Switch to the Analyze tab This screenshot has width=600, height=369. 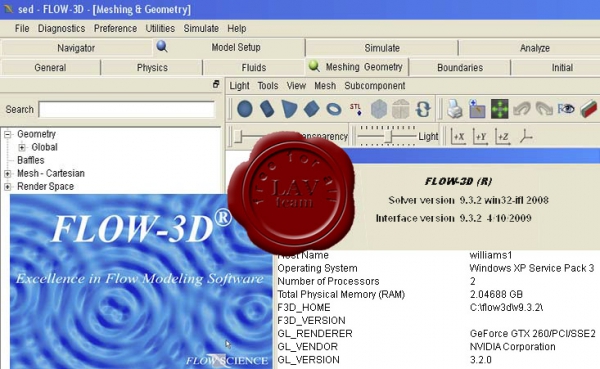click(x=530, y=48)
